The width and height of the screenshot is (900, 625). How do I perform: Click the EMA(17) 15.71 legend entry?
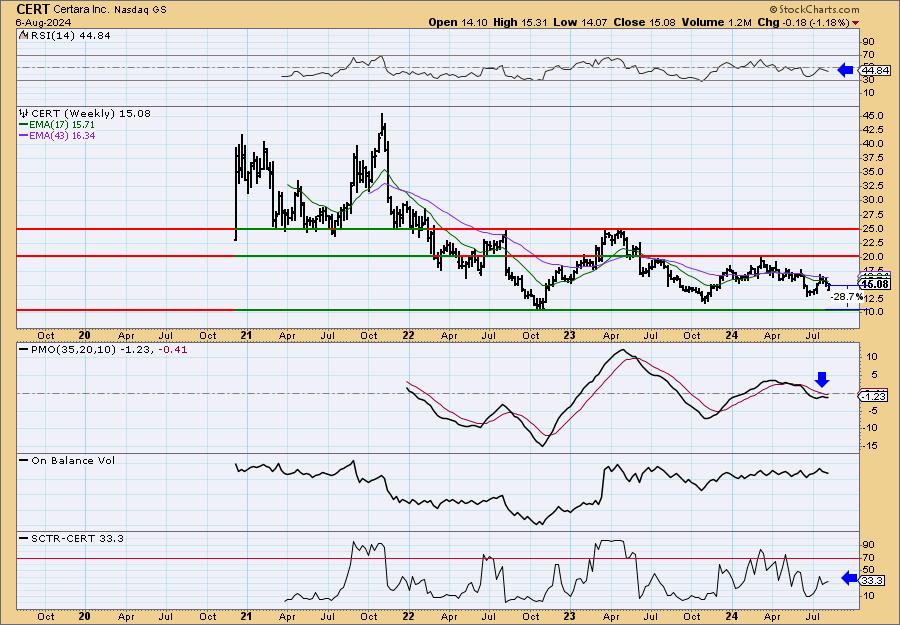click(62, 125)
